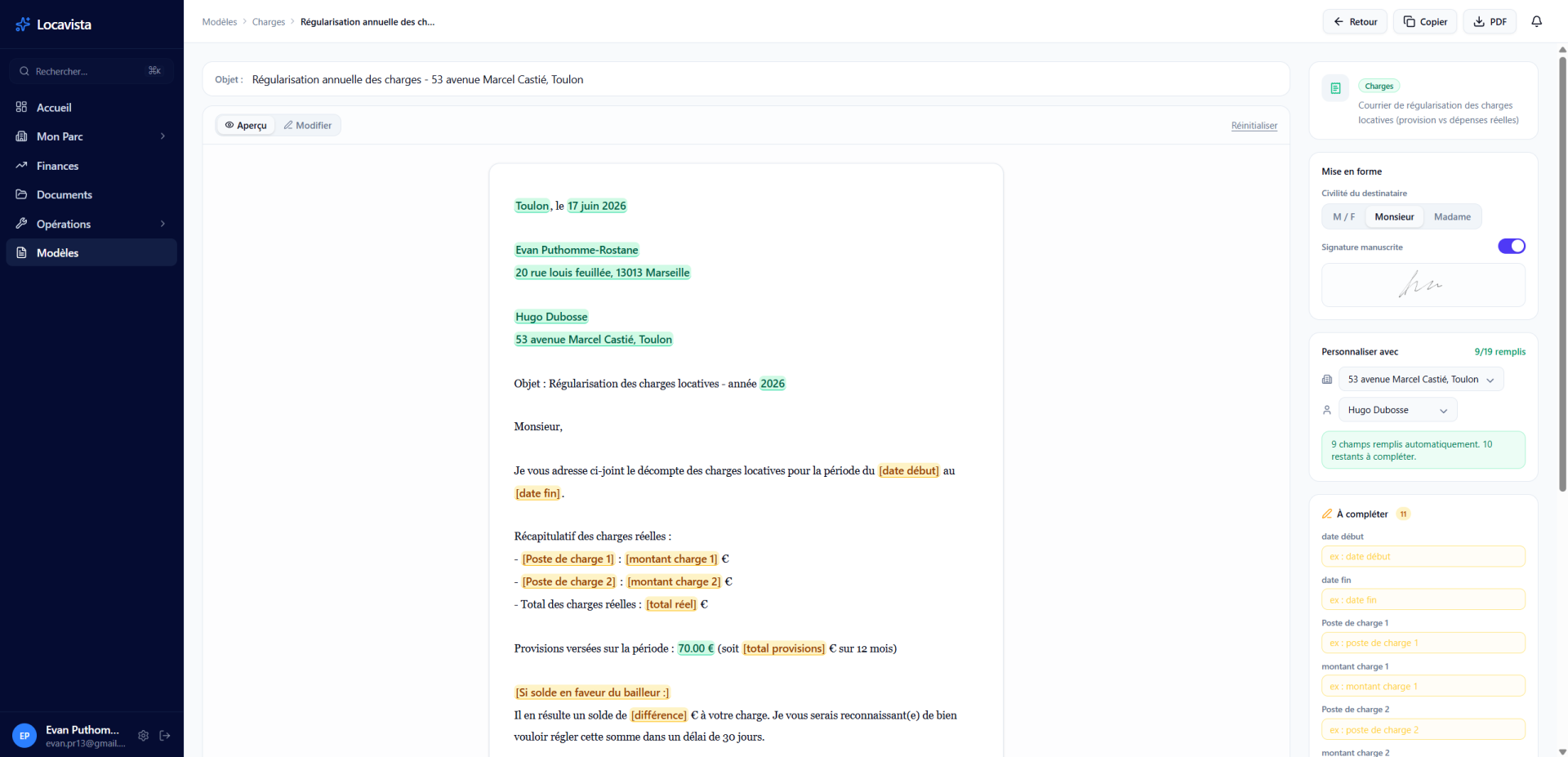Click the Poste de charge 1 input field
The image size is (1568, 757).
(1423, 643)
